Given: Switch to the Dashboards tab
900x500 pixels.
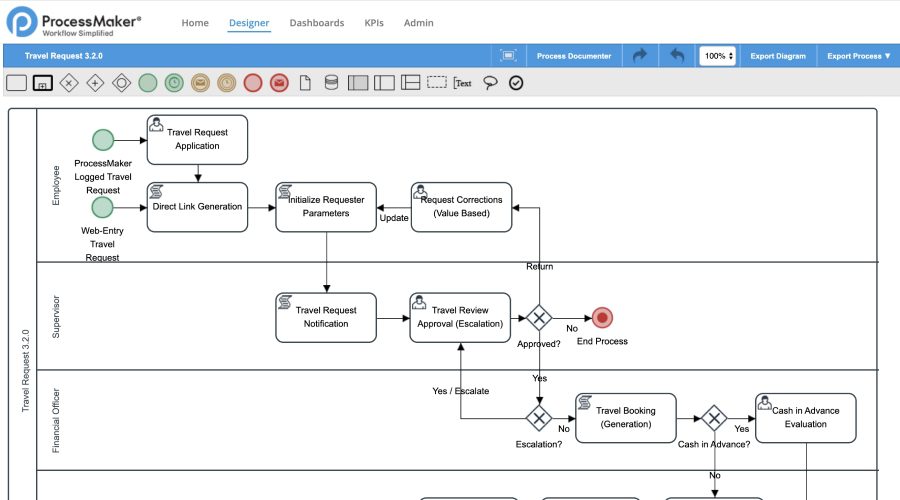Looking at the screenshot, I should click(317, 23).
